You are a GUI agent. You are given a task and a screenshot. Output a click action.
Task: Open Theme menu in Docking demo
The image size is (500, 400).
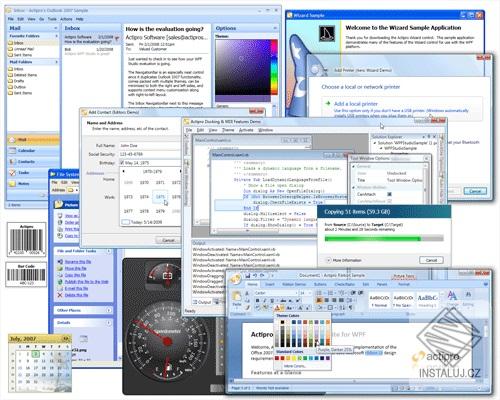[228, 130]
